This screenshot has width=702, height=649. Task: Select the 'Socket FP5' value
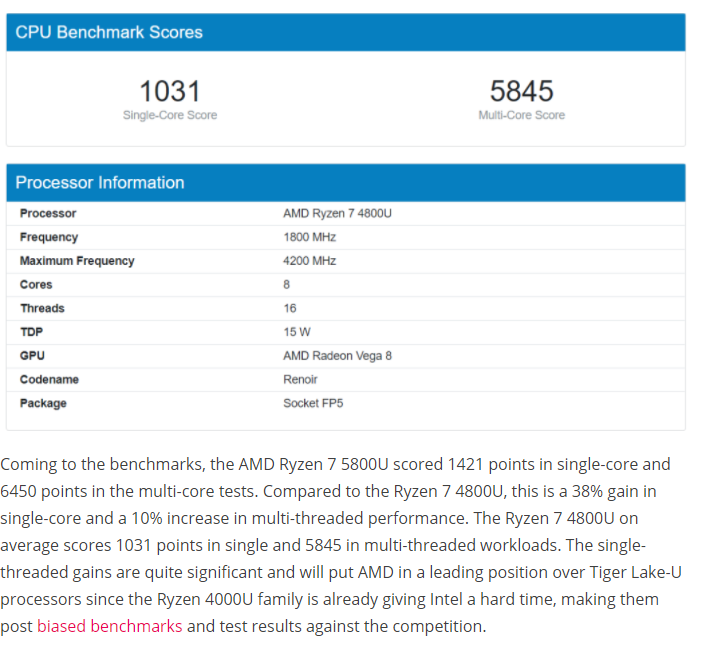[313, 403]
